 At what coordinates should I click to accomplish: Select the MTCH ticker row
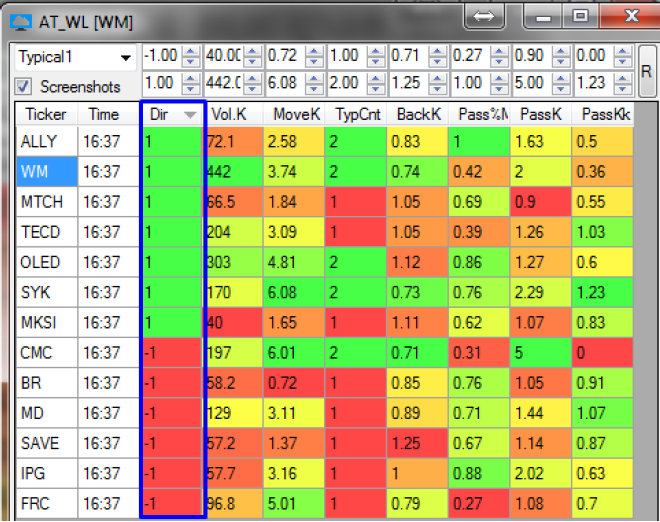(325, 202)
